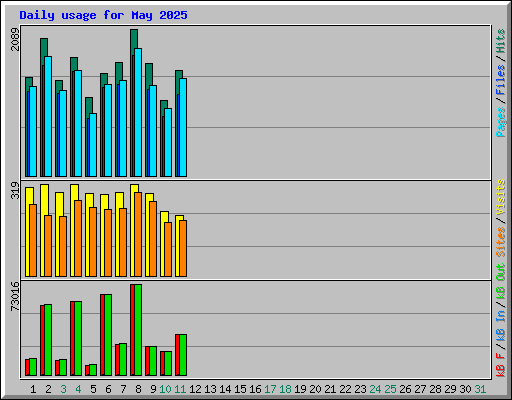Click the day 8 cyan pages bar
The width and height of the screenshot is (512, 400).
point(138,112)
